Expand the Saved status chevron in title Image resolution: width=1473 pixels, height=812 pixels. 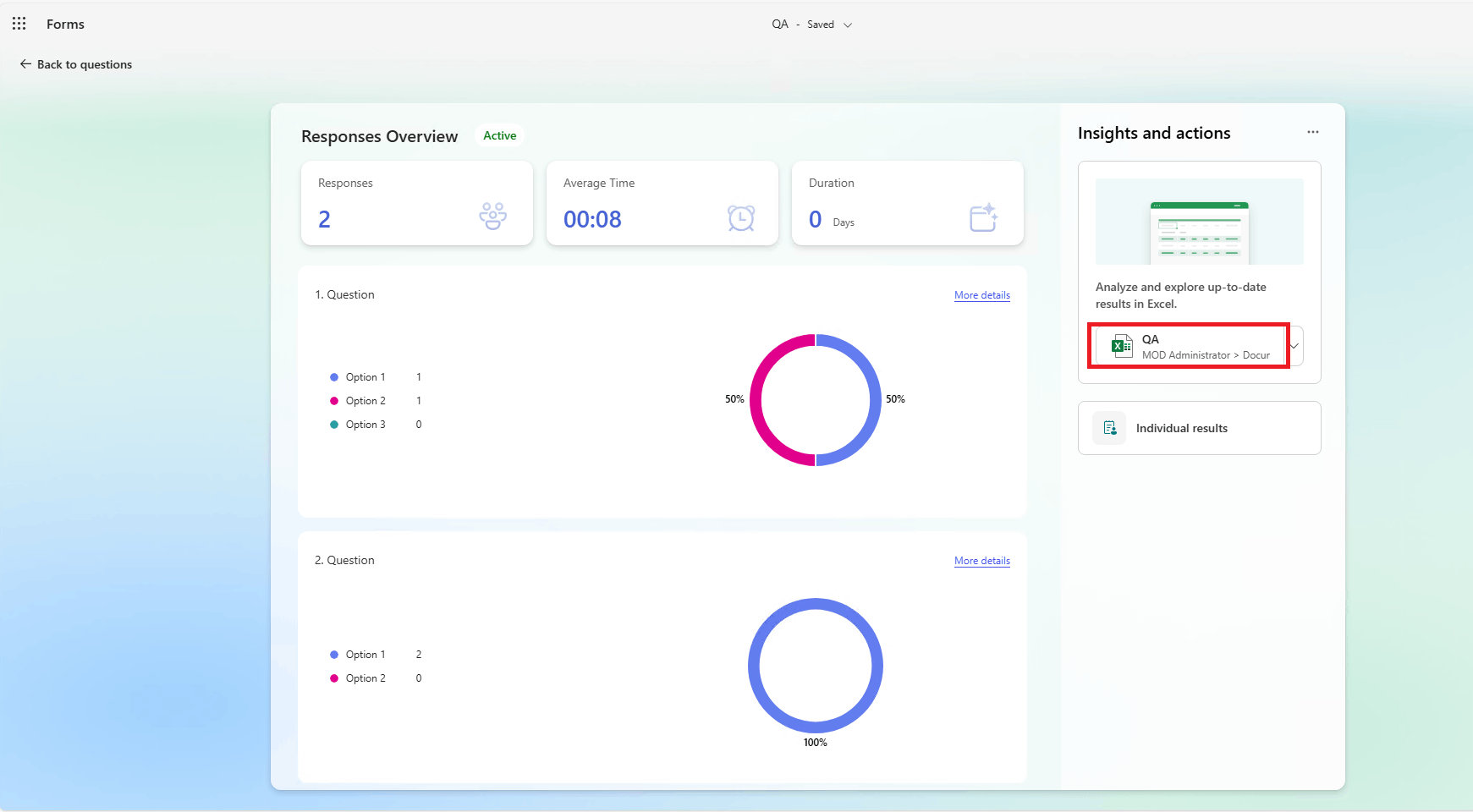click(848, 25)
